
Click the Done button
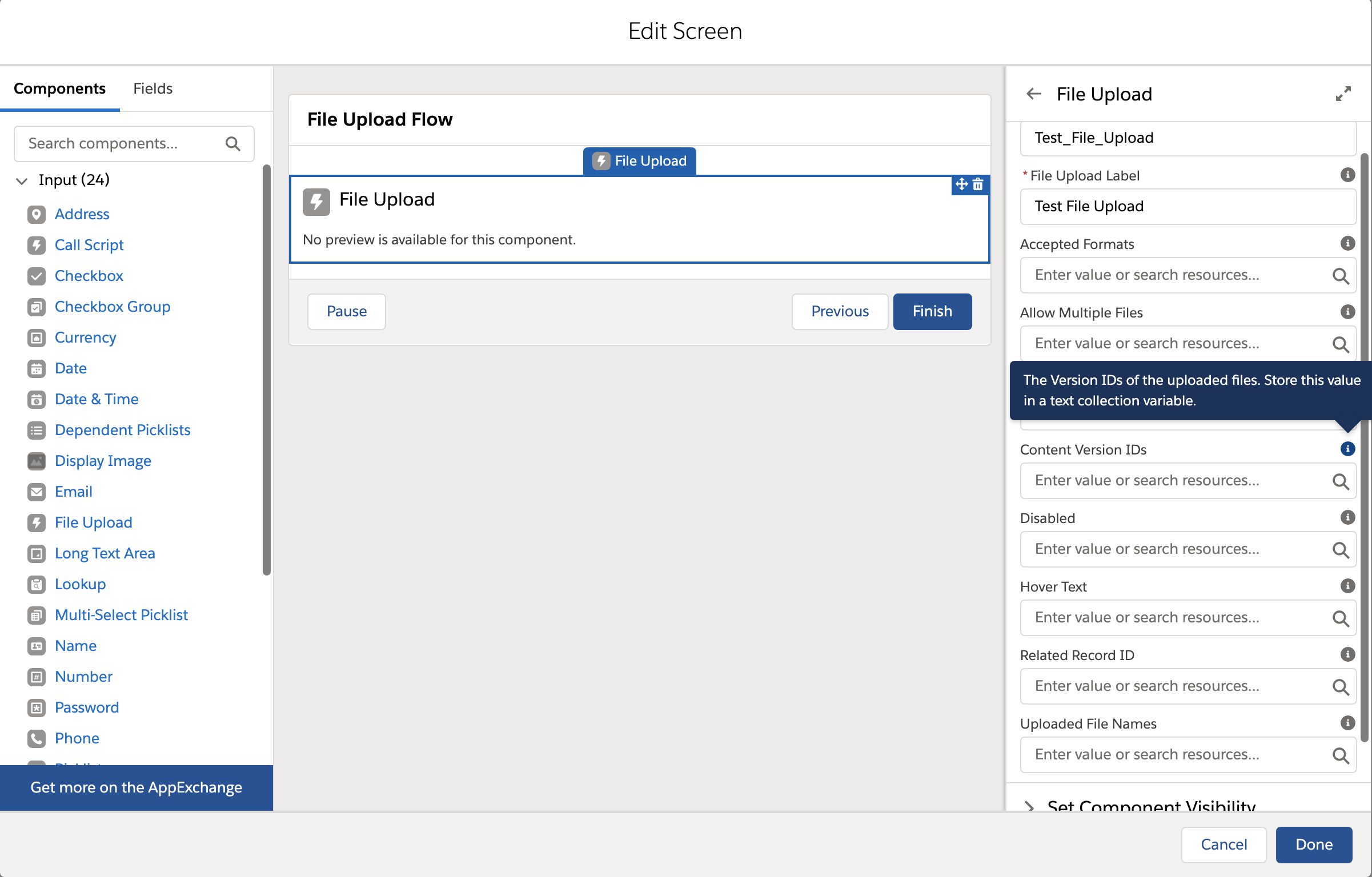(x=1313, y=844)
